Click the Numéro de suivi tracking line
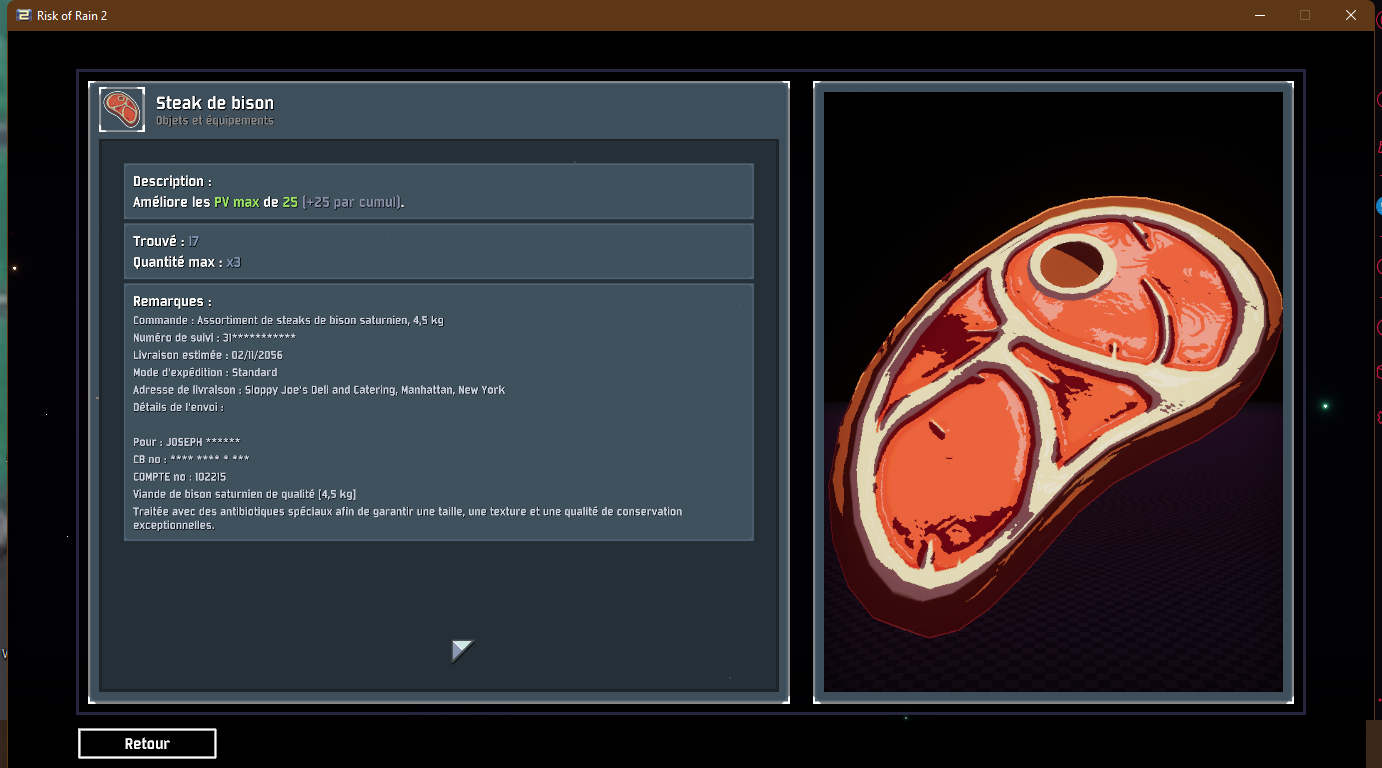 coord(214,338)
